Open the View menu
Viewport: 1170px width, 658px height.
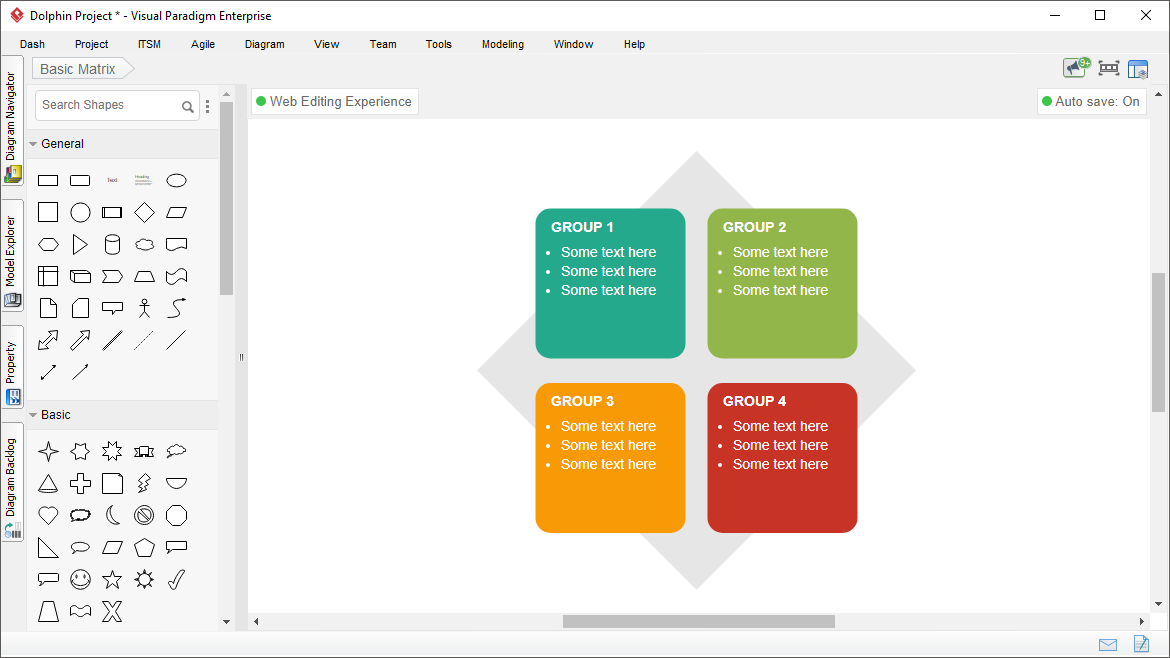[x=327, y=44]
